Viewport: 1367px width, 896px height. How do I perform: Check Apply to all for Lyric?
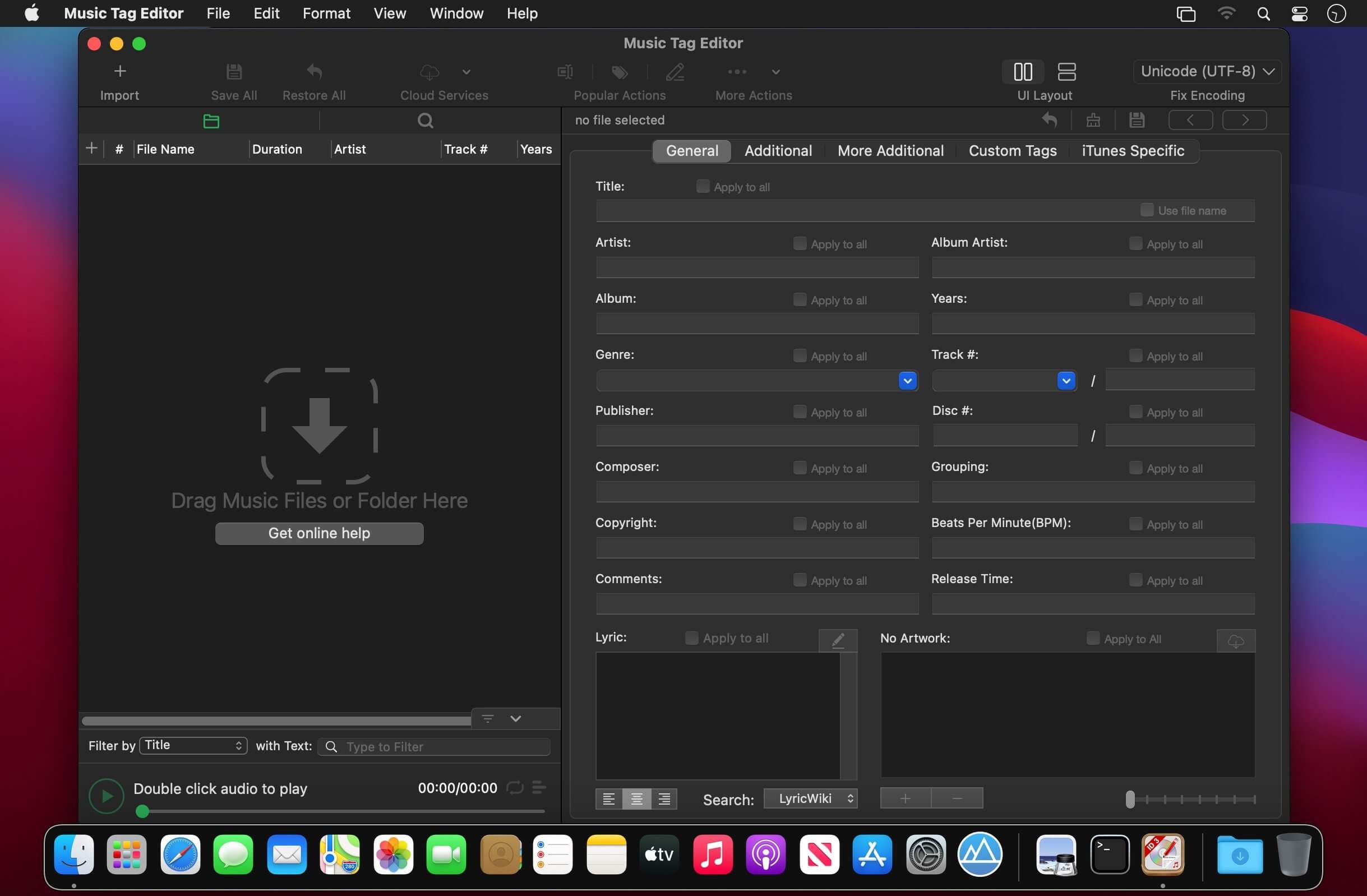[x=691, y=638]
